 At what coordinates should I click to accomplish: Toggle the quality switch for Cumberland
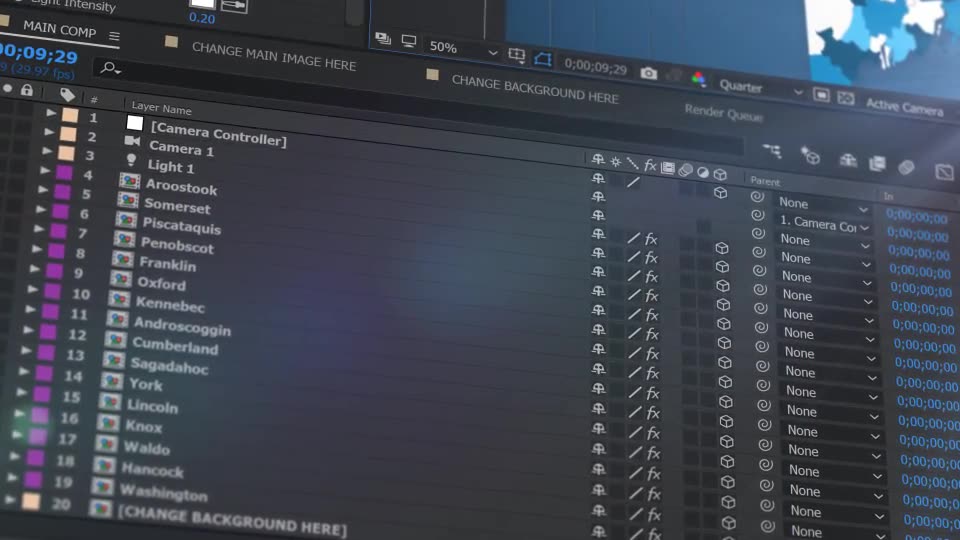coord(634,392)
